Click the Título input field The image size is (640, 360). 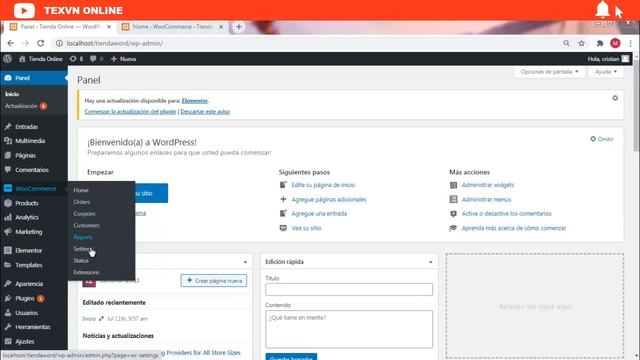point(349,289)
